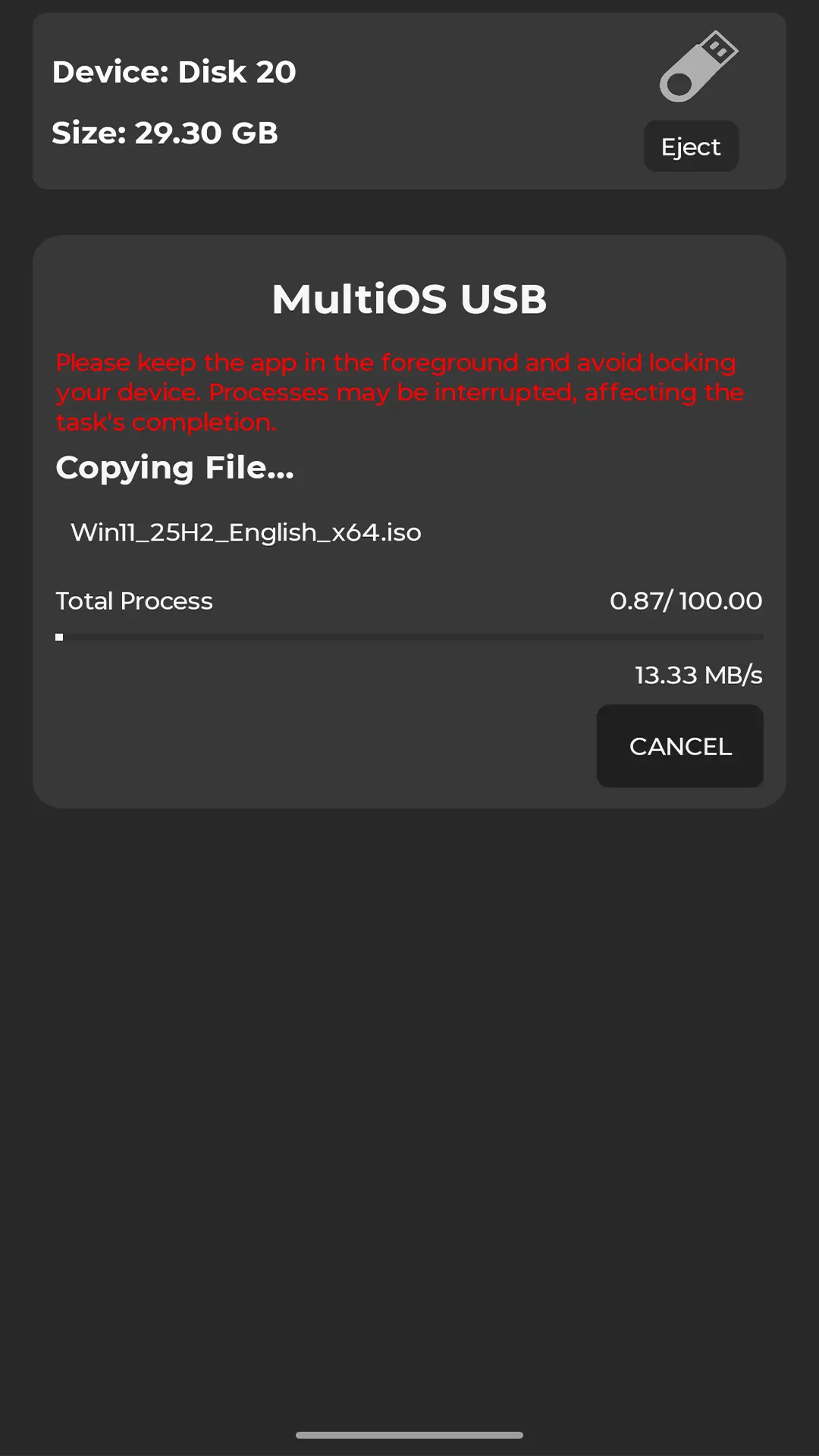Click the USB flash drive icon
The image size is (819, 1456).
coord(698,67)
